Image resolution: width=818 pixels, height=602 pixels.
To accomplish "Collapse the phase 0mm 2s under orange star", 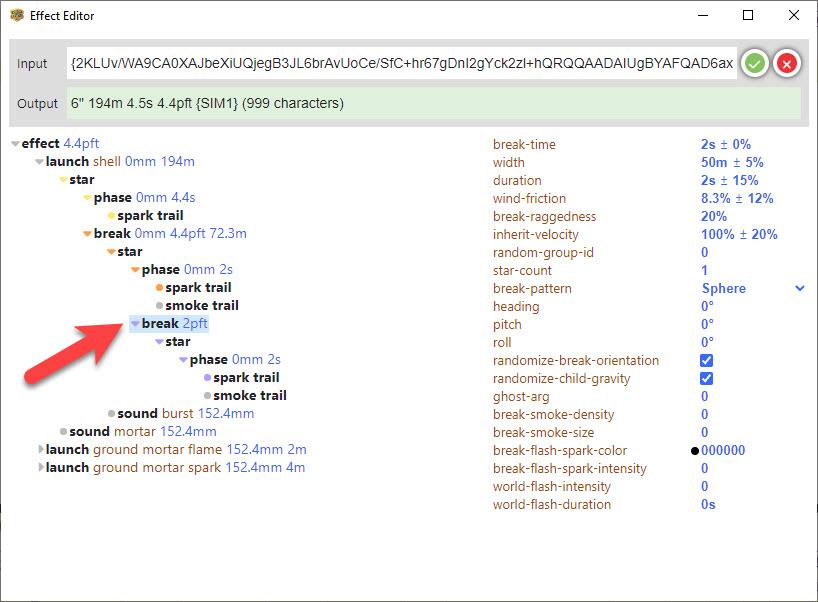I will [x=135, y=270].
